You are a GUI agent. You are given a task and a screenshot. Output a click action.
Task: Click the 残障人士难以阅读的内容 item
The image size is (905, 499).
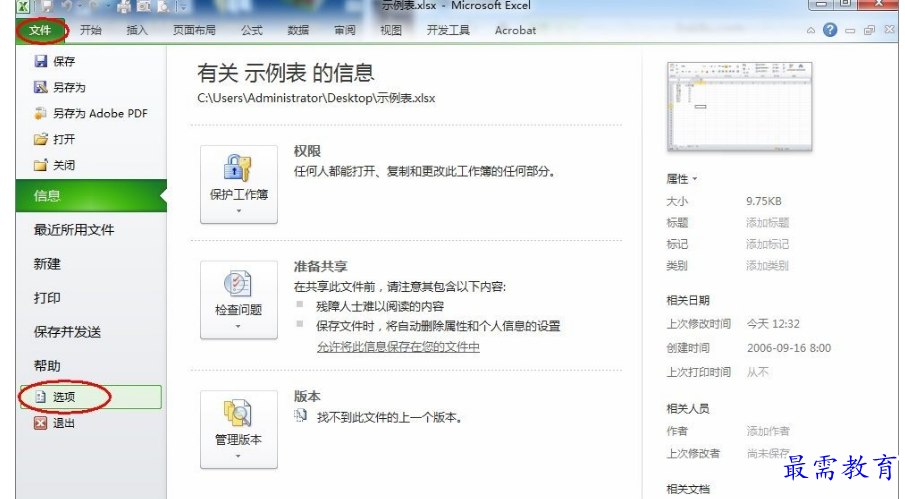click(x=380, y=306)
